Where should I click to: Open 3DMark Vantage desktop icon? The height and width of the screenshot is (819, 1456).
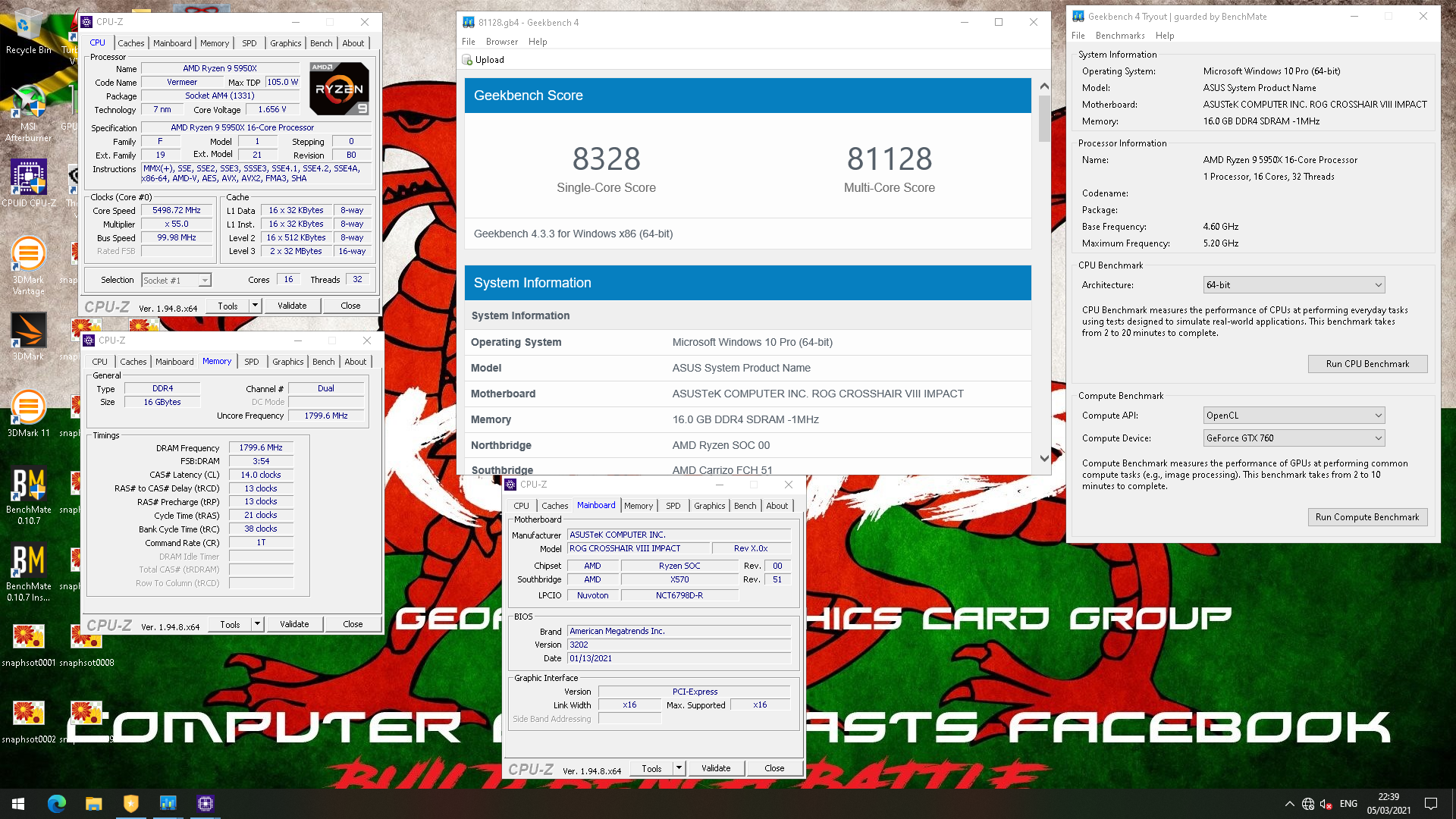pyautogui.click(x=28, y=265)
